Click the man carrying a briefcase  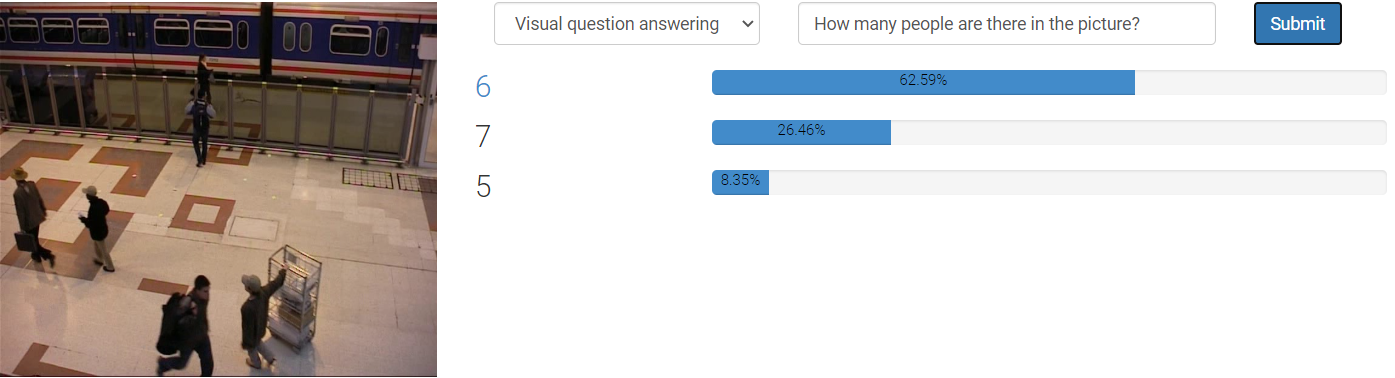[30, 217]
